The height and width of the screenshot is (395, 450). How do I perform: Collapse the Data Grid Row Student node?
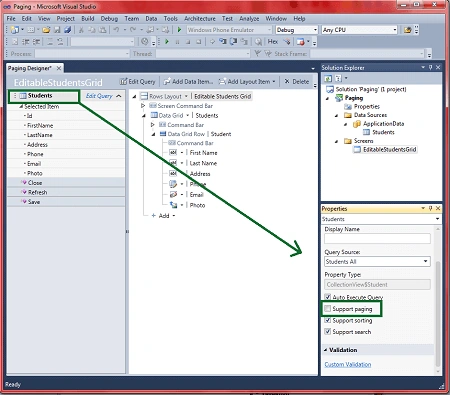pyautogui.click(x=153, y=134)
